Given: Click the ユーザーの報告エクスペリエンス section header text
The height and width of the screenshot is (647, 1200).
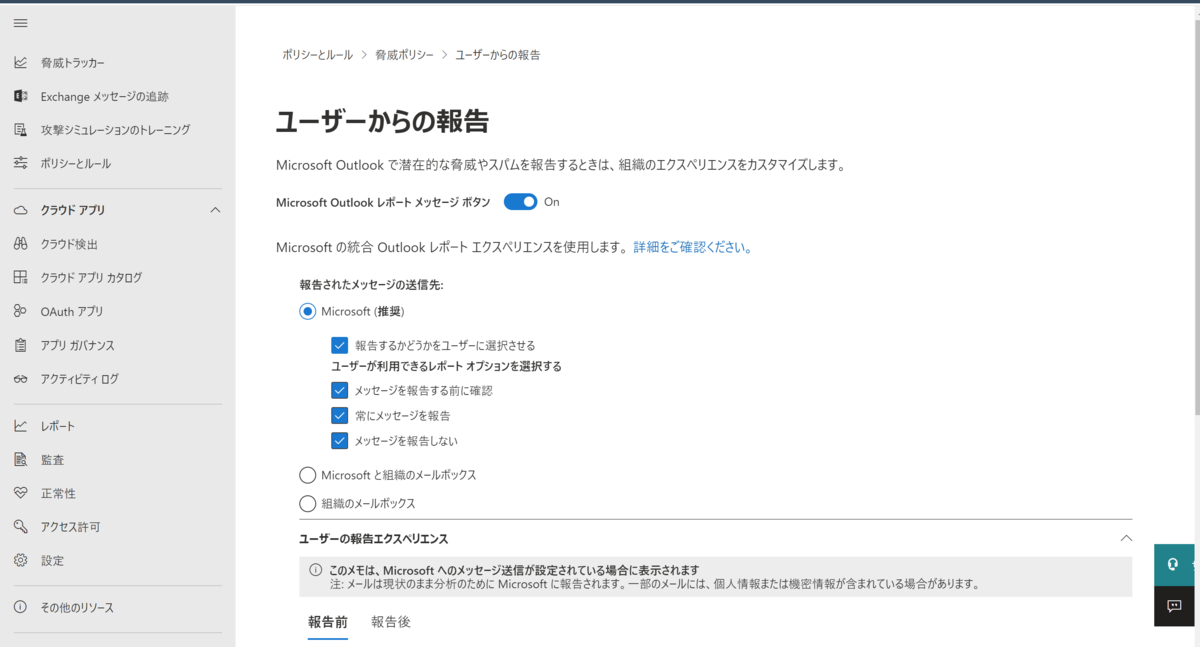Looking at the screenshot, I should pyautogui.click(x=374, y=539).
